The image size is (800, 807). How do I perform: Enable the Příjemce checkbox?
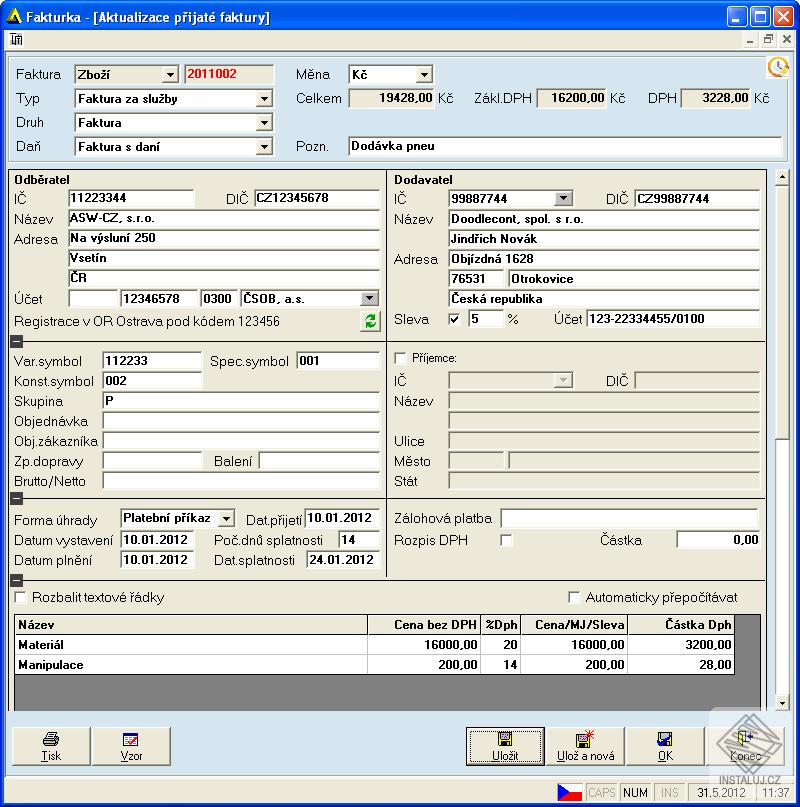click(401, 358)
